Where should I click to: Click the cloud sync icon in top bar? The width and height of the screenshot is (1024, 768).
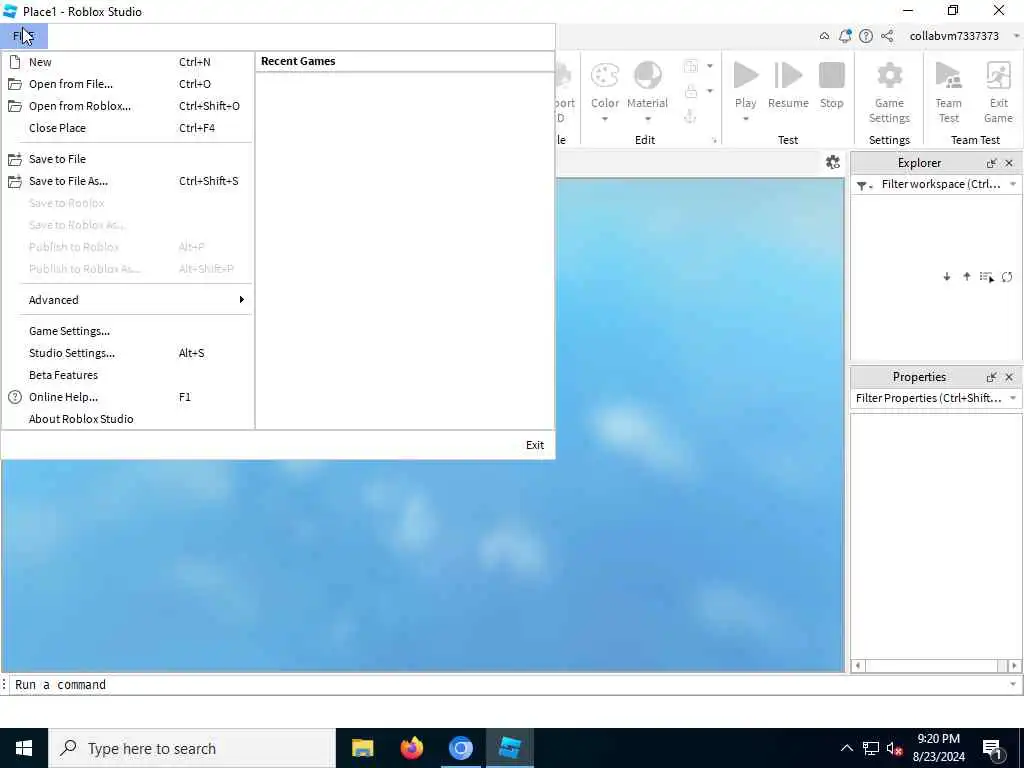(x=824, y=36)
